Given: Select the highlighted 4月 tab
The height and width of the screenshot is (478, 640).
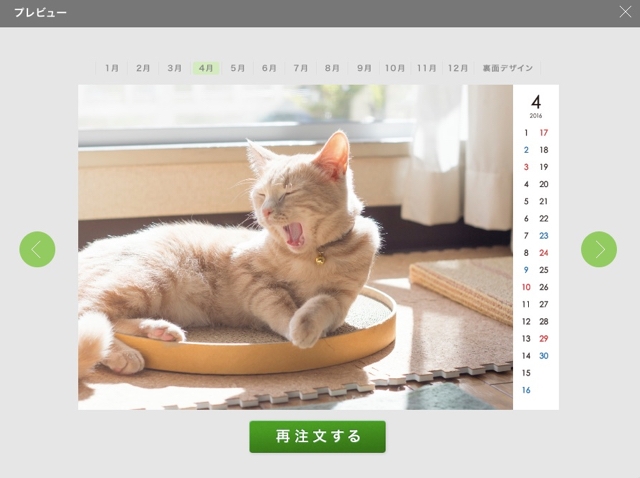Looking at the screenshot, I should click(206, 68).
